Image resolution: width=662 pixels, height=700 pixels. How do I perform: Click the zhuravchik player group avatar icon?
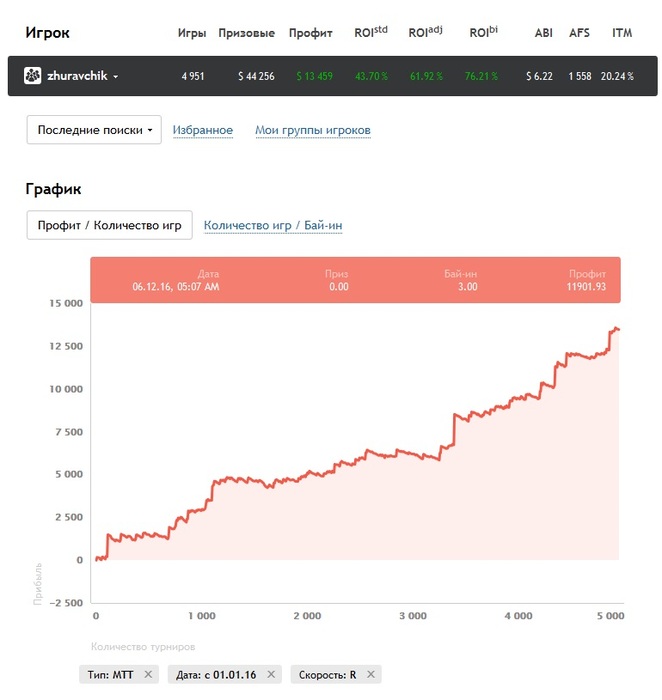tap(32, 76)
